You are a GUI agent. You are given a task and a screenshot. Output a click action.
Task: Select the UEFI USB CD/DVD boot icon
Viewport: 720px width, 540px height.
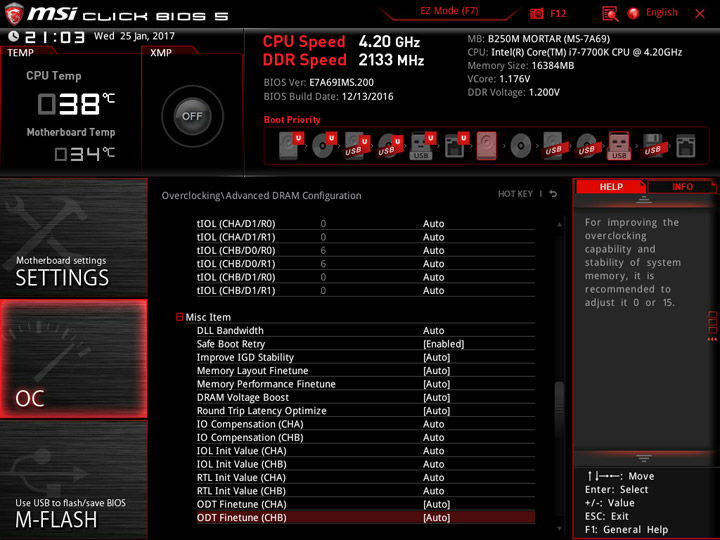pyautogui.click(x=390, y=146)
